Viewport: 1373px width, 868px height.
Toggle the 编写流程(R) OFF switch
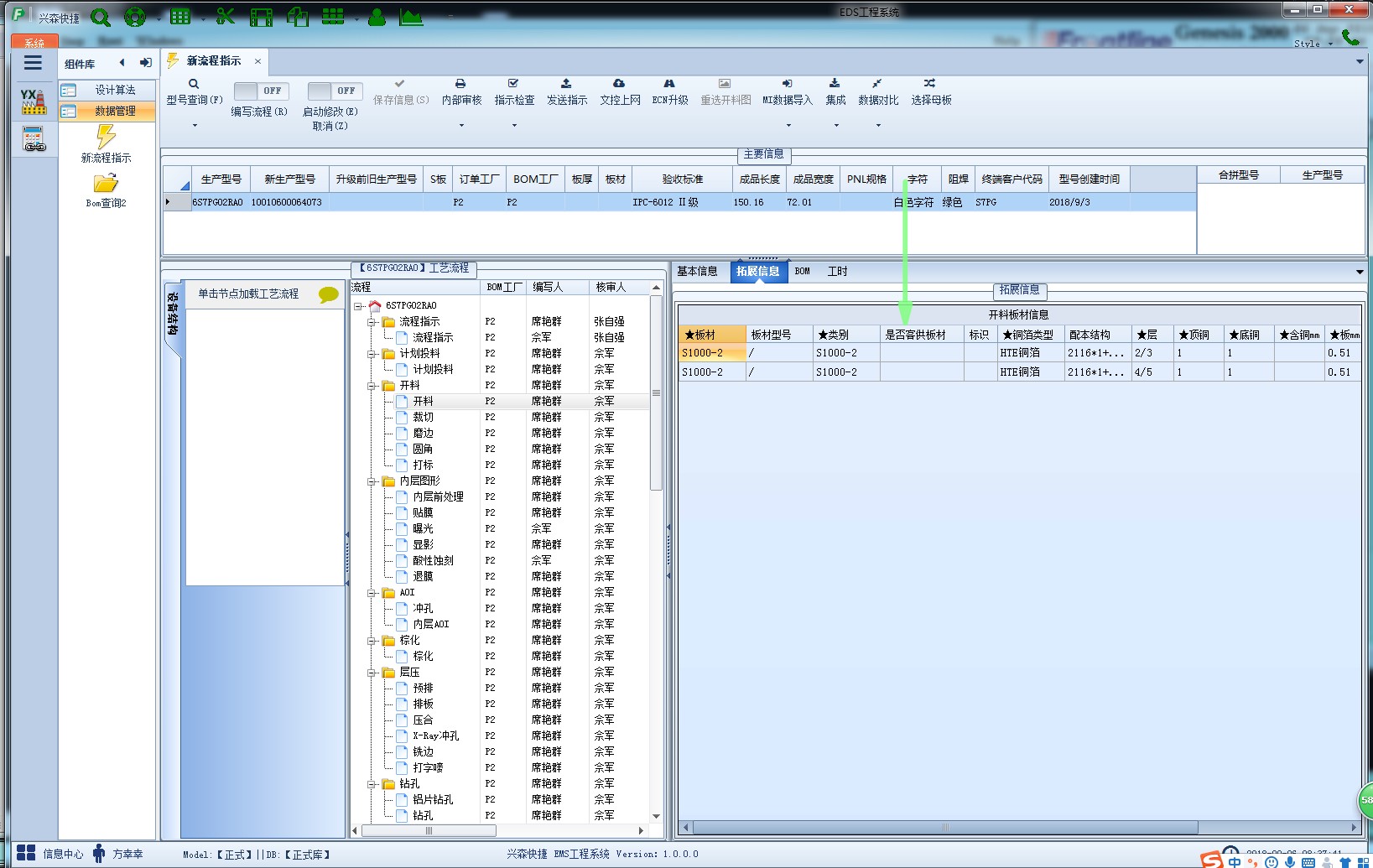(x=261, y=91)
